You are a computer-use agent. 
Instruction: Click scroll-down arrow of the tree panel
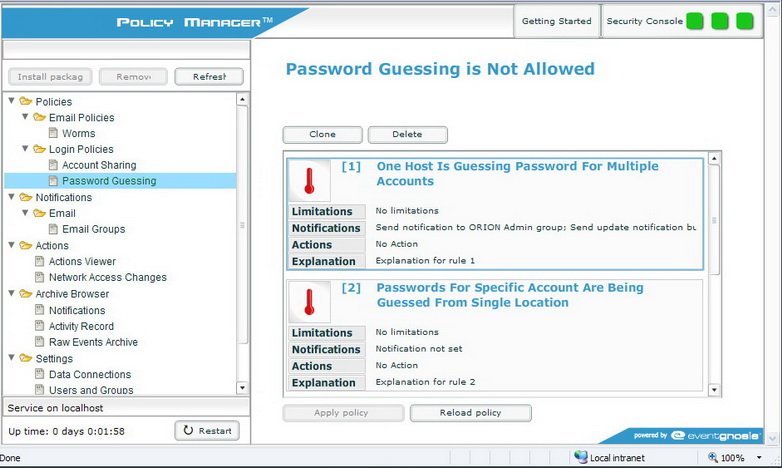[242, 388]
